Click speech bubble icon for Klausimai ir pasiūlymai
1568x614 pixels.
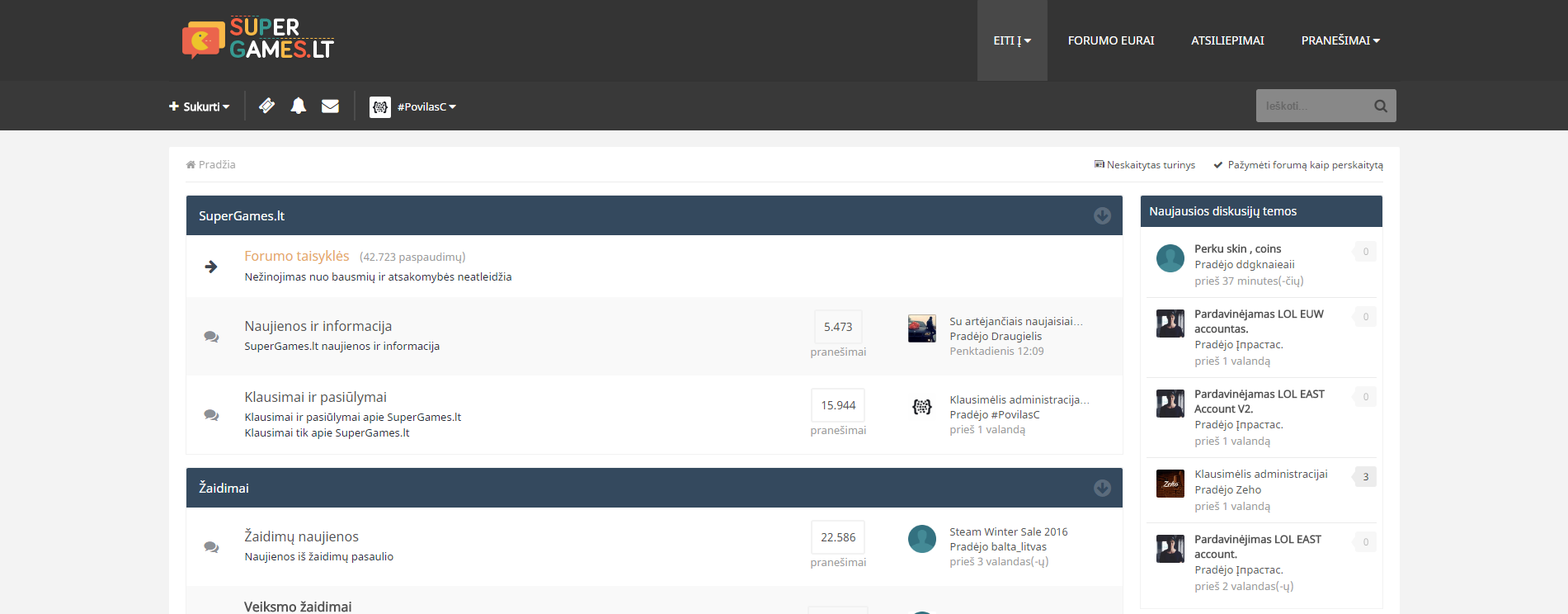pos(211,415)
